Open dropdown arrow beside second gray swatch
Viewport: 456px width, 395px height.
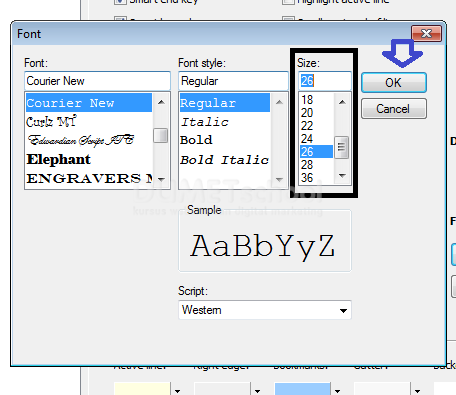(x=257, y=390)
